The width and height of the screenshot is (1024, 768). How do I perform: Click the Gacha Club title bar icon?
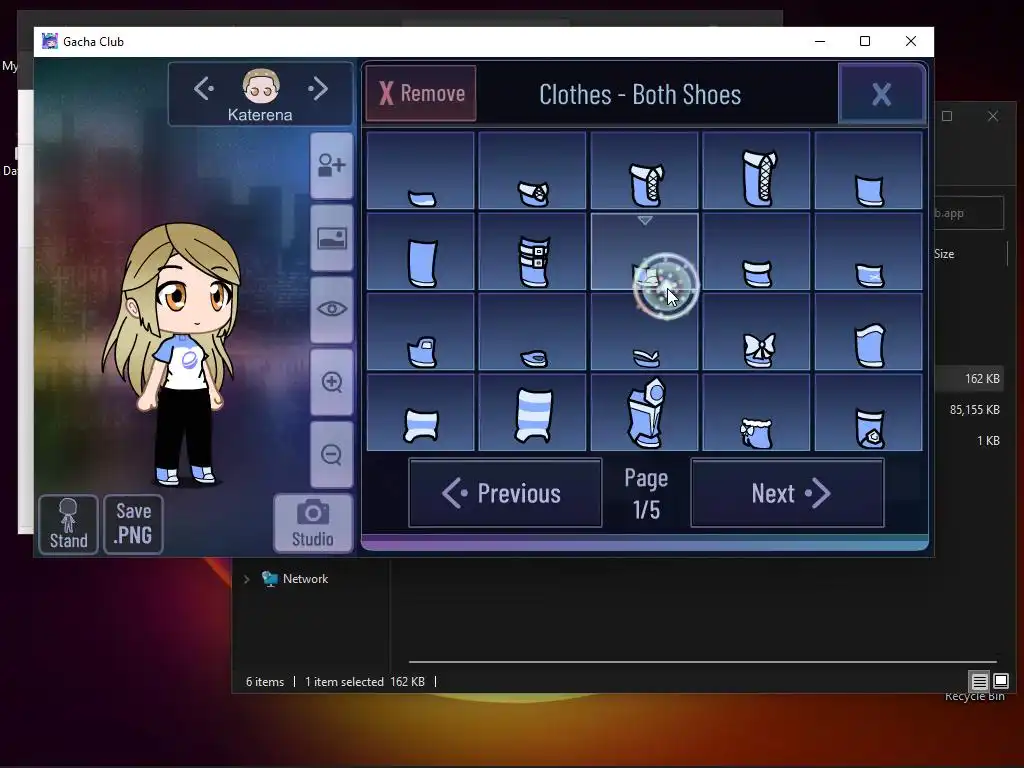point(50,41)
